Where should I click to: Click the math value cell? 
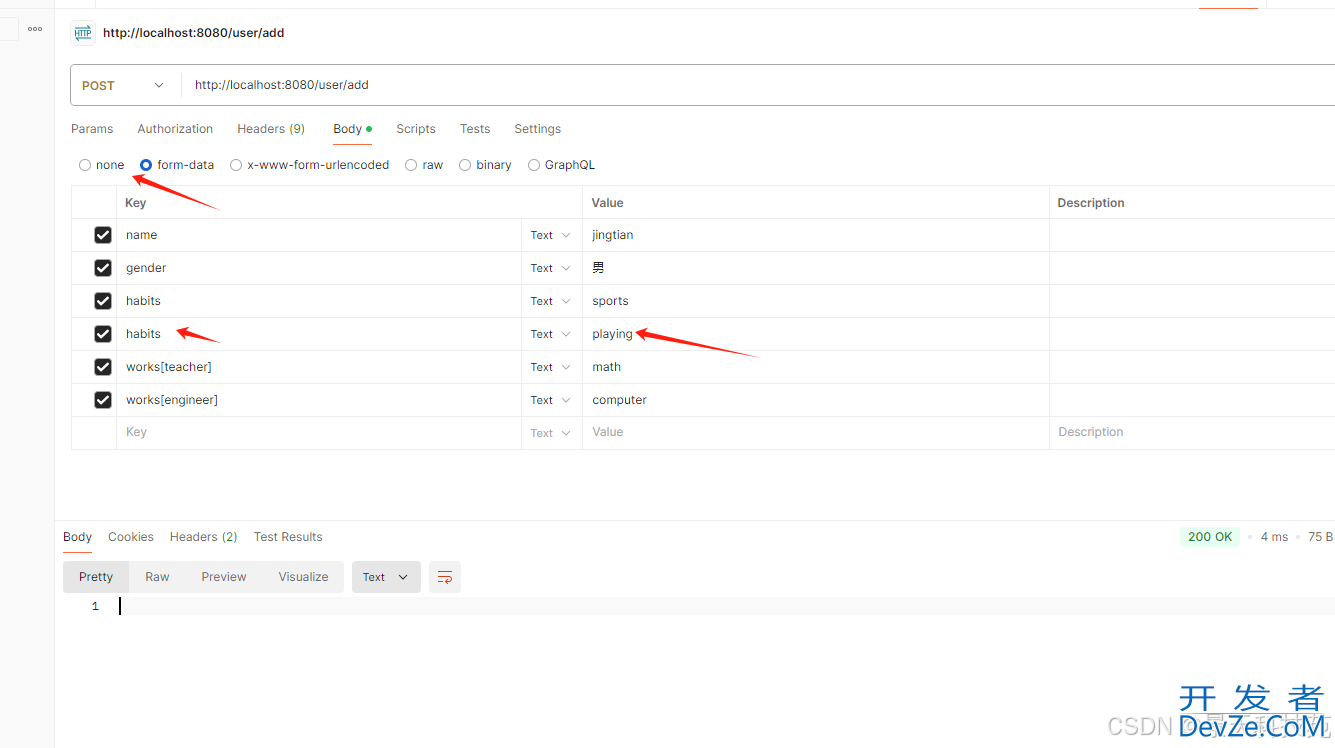(x=816, y=367)
